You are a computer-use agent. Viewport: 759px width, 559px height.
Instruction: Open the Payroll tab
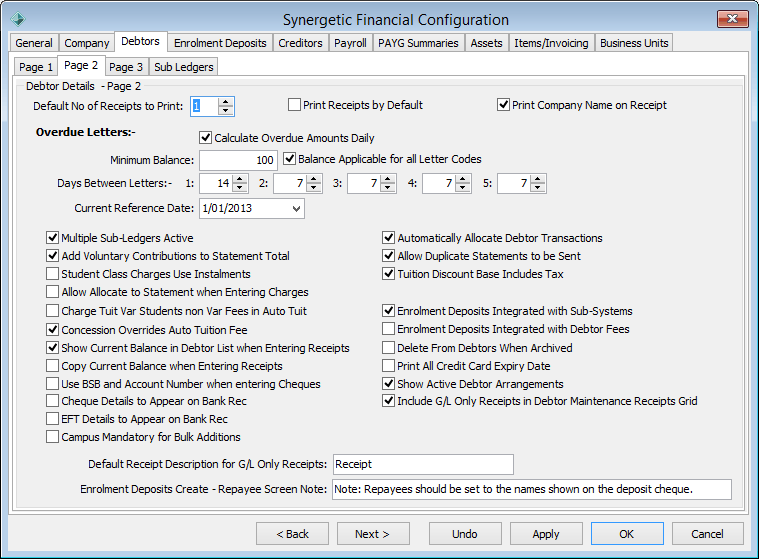click(350, 43)
